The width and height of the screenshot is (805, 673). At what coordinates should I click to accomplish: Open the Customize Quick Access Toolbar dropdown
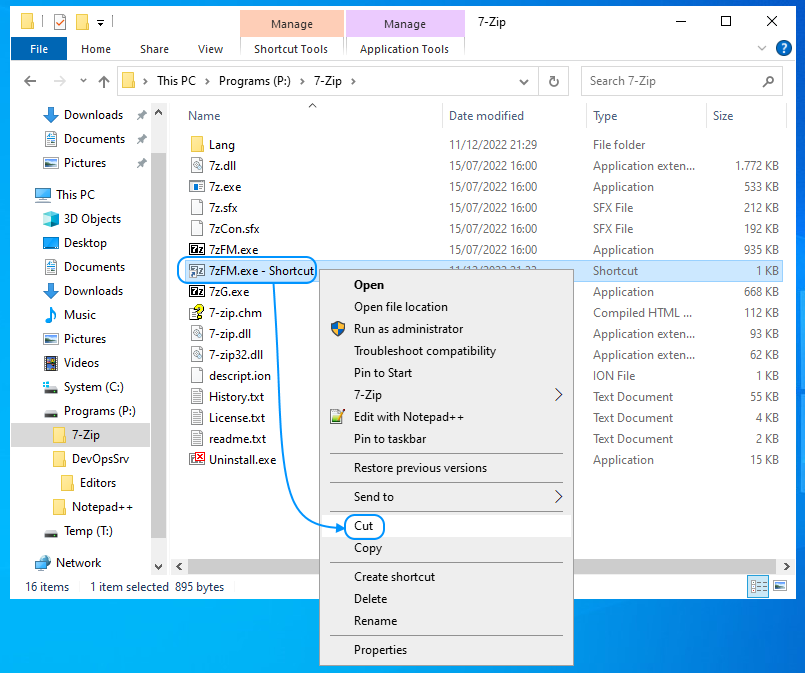pyautogui.click(x=101, y=23)
